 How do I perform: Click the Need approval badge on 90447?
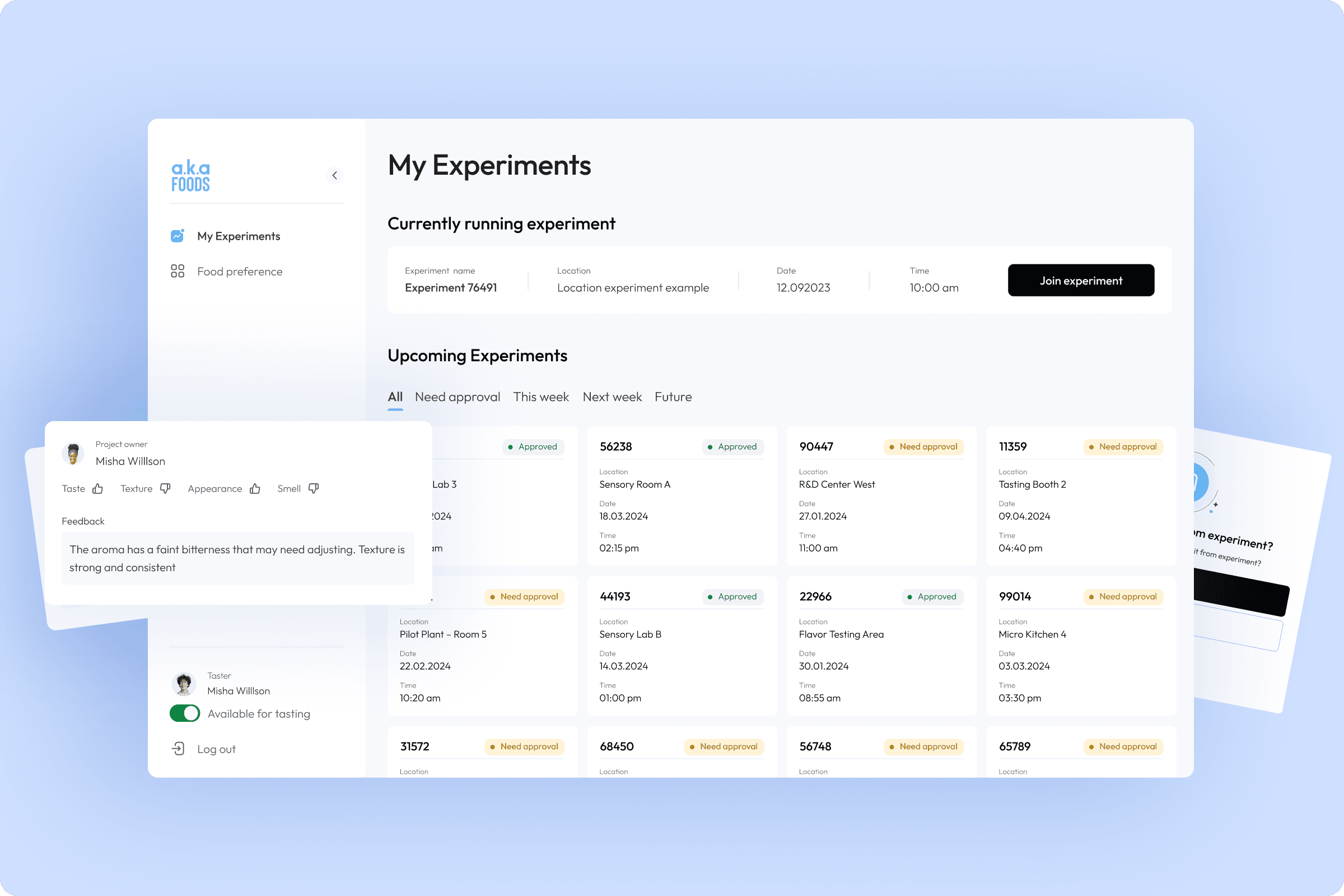pyautogui.click(x=923, y=447)
